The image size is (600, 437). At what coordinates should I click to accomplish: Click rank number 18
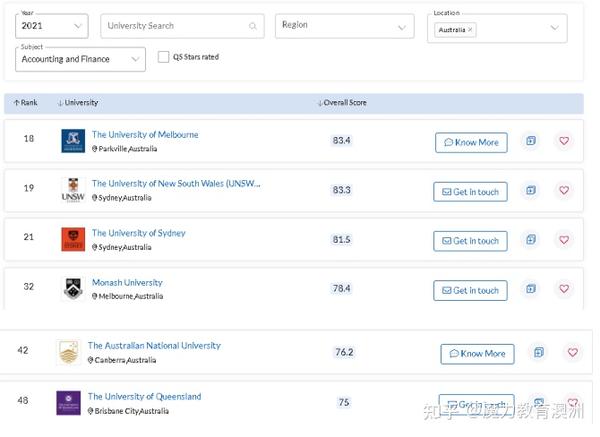click(x=29, y=139)
